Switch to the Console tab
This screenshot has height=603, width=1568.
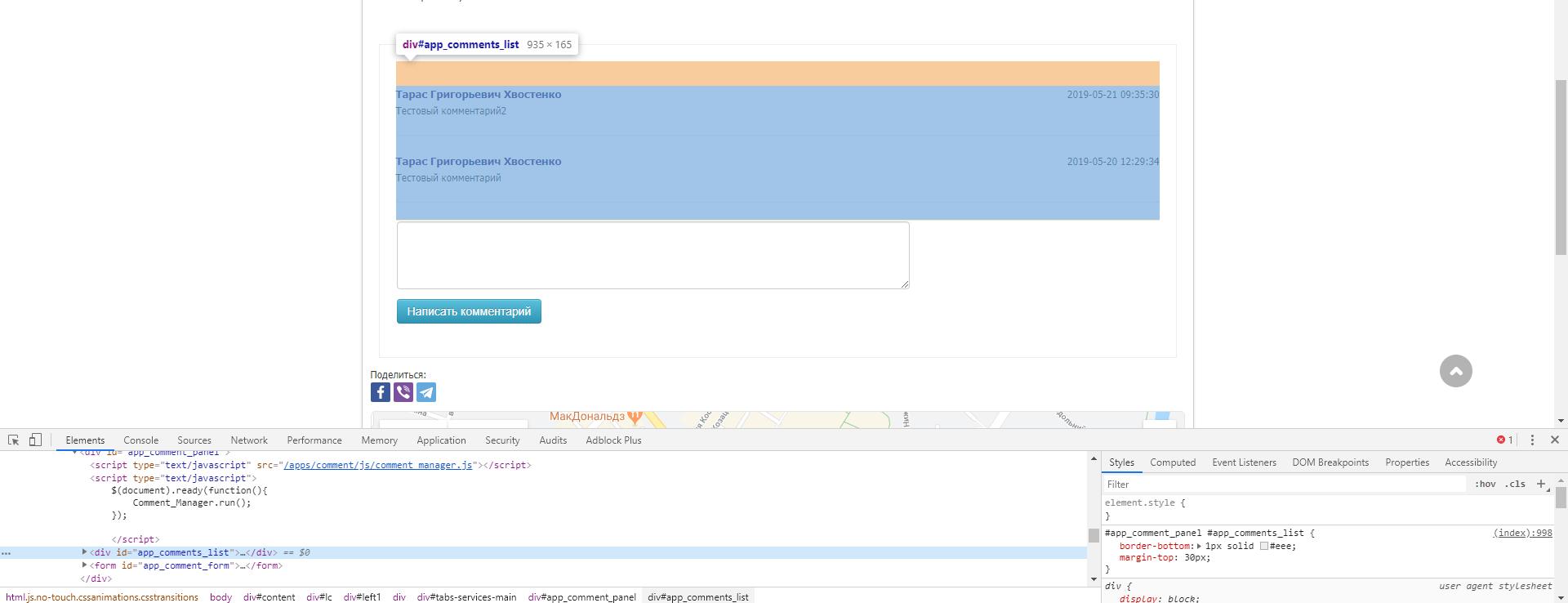(x=140, y=440)
